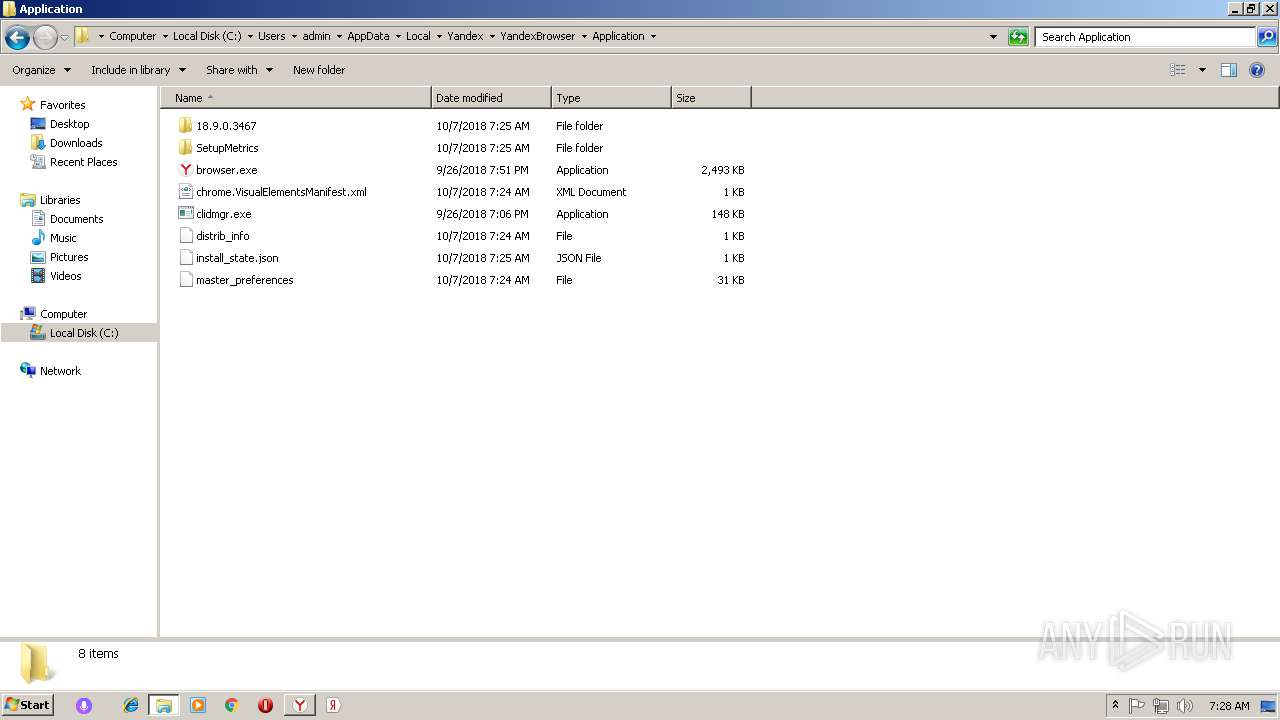Open the Organize menu

41,70
